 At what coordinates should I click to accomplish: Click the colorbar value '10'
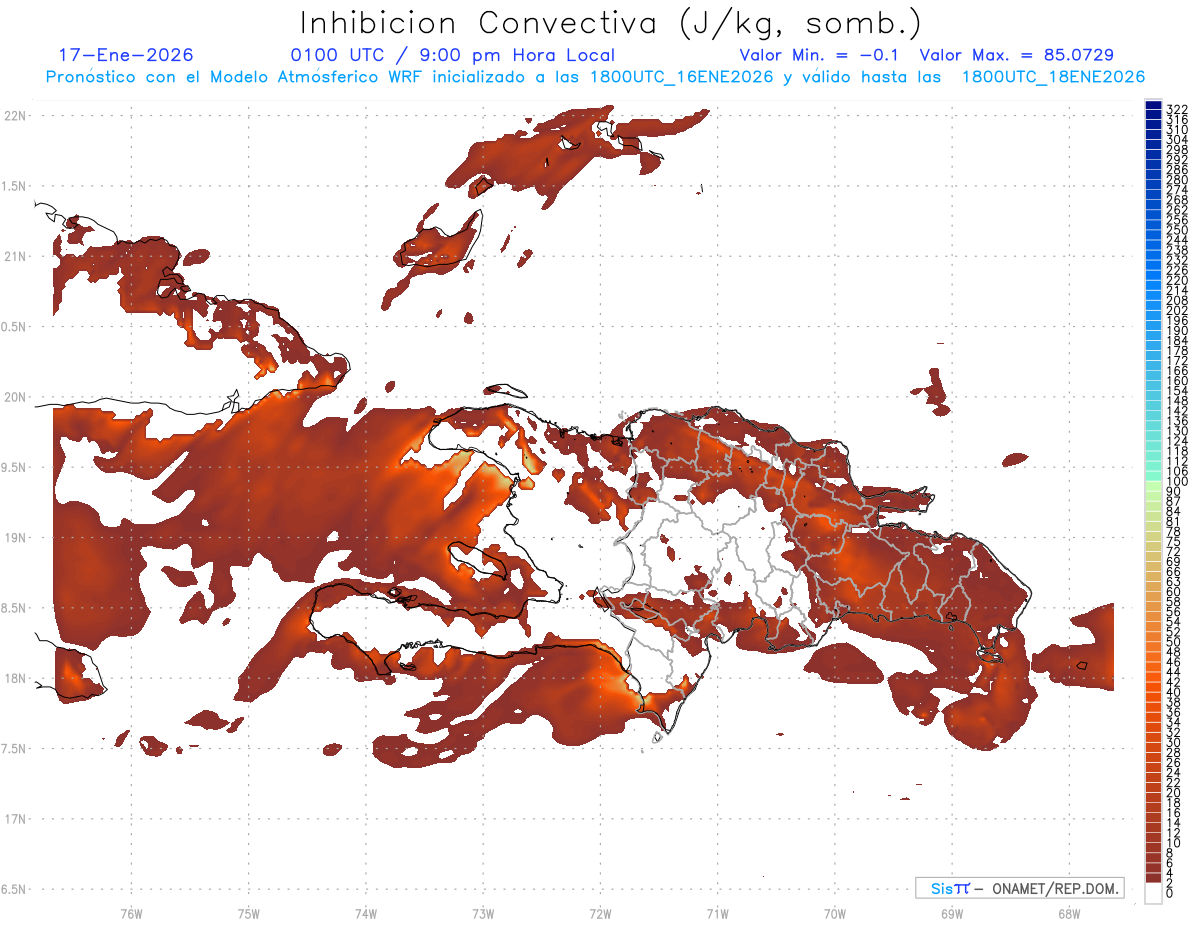pyautogui.click(x=1174, y=843)
